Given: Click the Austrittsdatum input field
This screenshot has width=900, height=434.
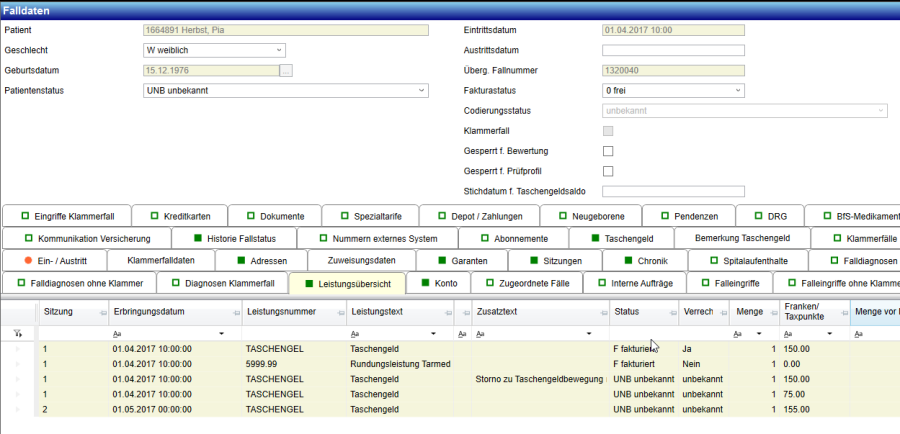Looking at the screenshot, I should [x=672, y=50].
